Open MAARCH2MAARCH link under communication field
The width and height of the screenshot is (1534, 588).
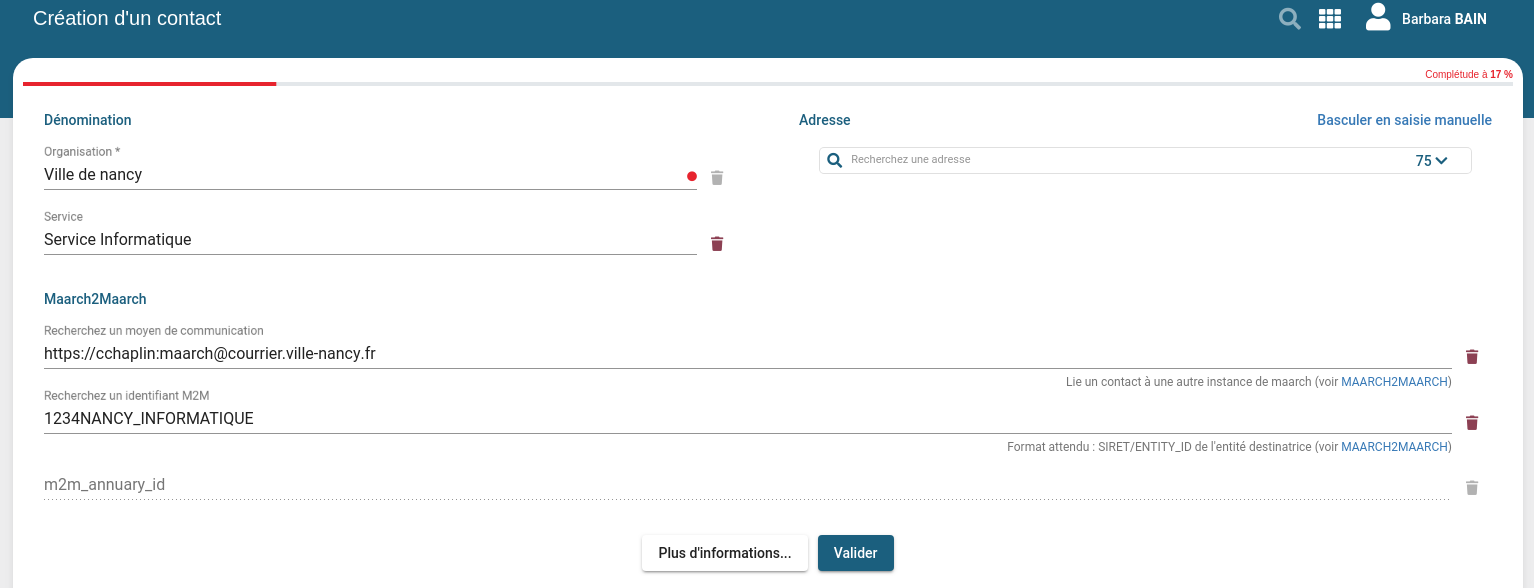(1395, 382)
